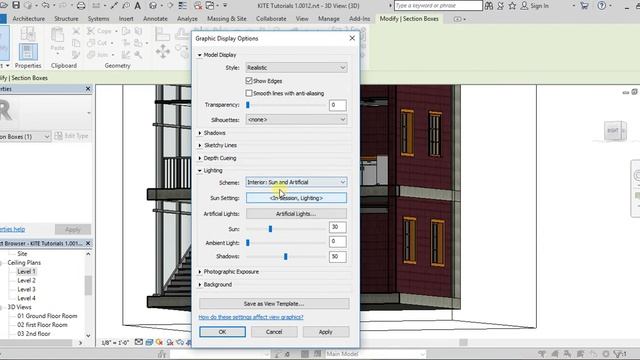Collapse the Model Display section
Image resolution: width=640 pixels, height=360 pixels.
point(200,55)
